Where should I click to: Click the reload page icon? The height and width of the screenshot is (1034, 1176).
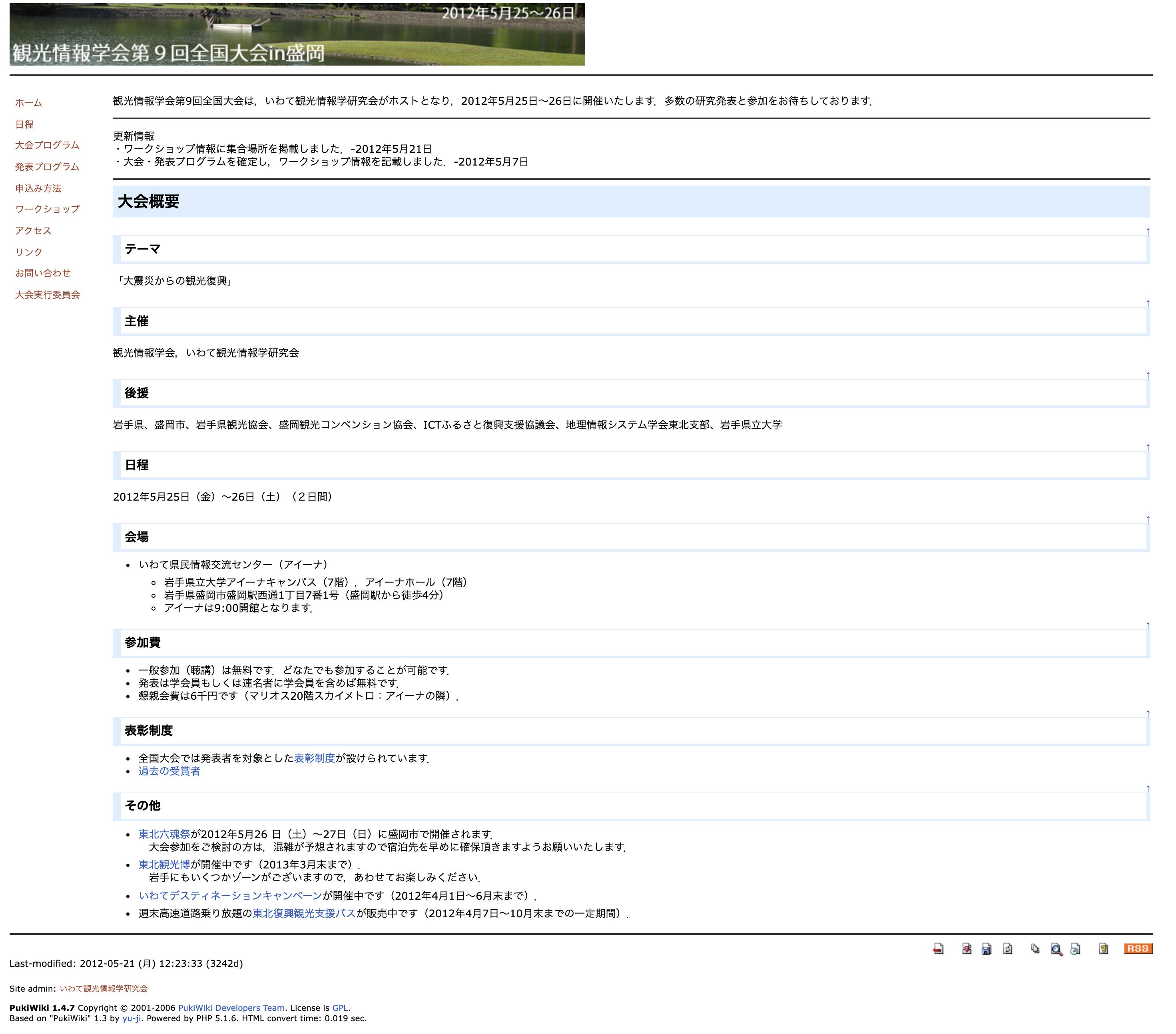(x=1007, y=949)
